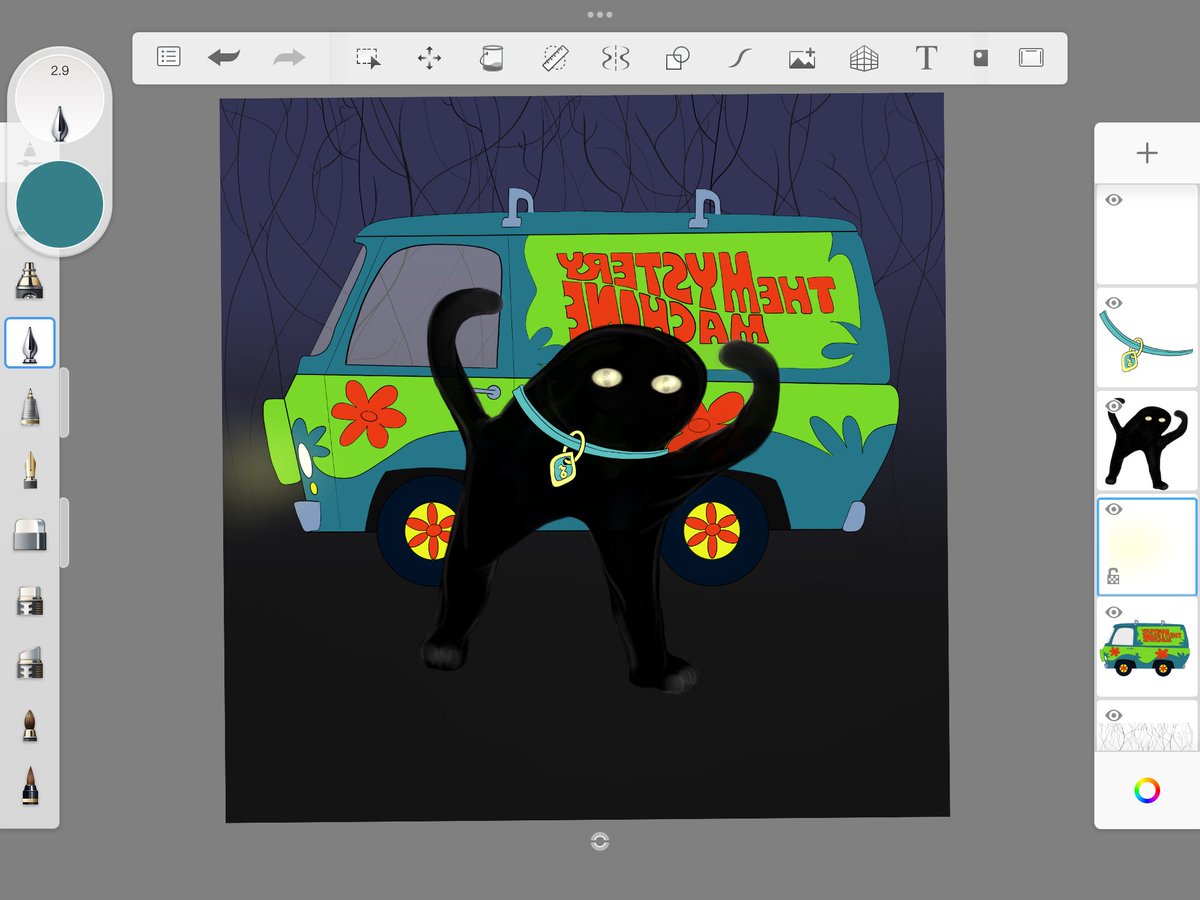
Task: Activate the move/transform tool
Action: (x=429, y=58)
